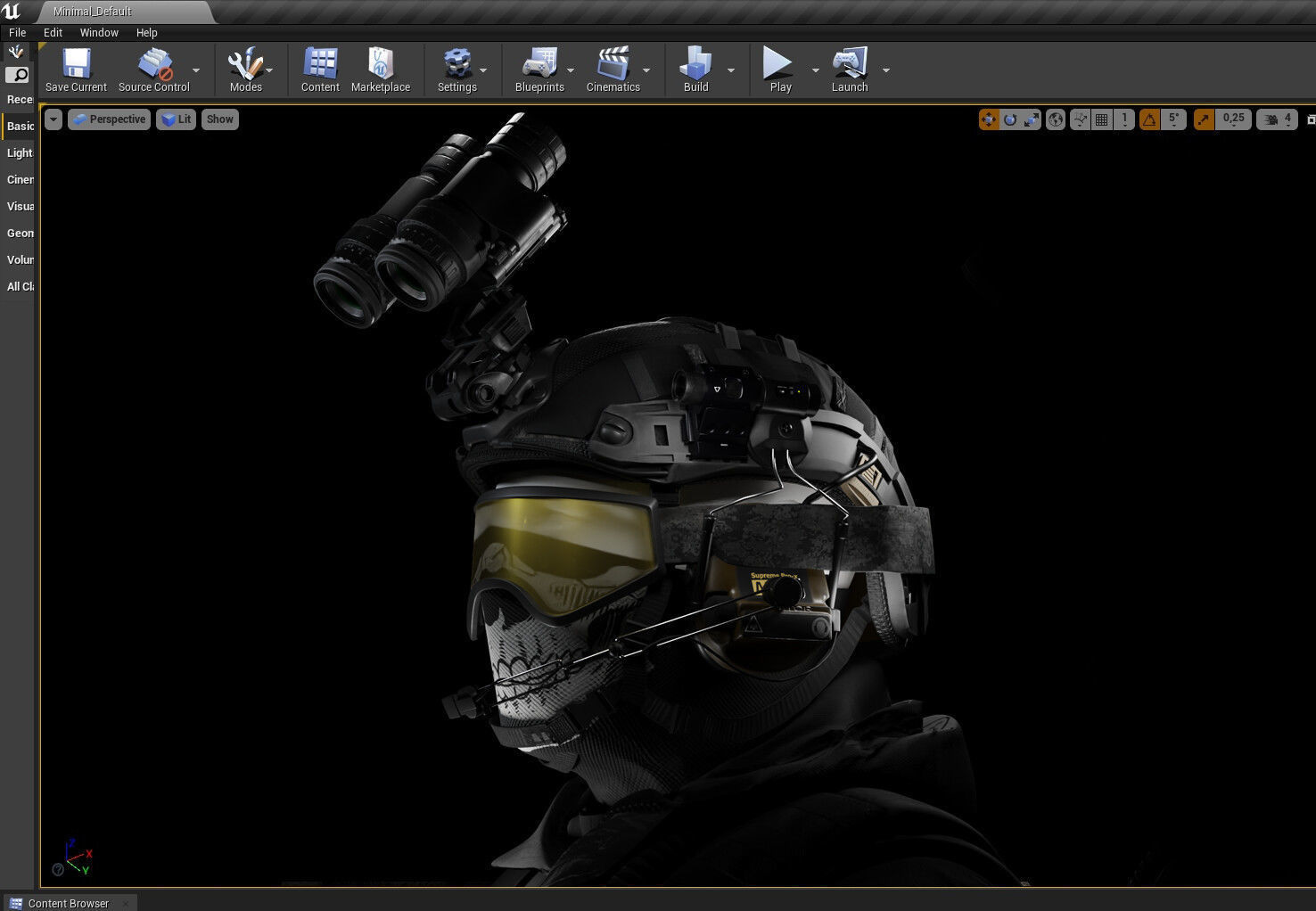This screenshot has height=911, width=1316.
Task: Open the Settings gears icon
Action: click(456, 63)
